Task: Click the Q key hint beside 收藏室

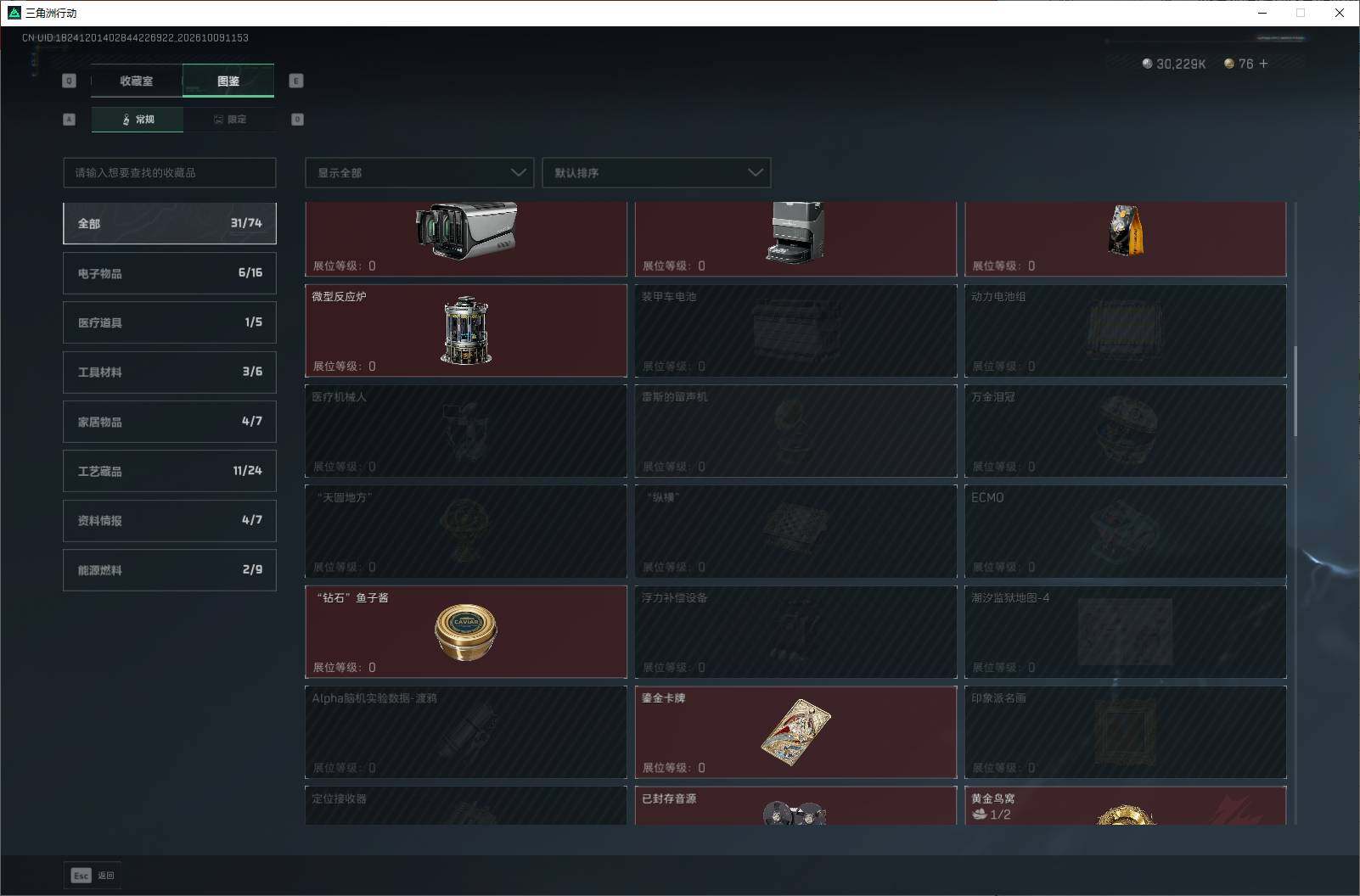Action: (70, 81)
